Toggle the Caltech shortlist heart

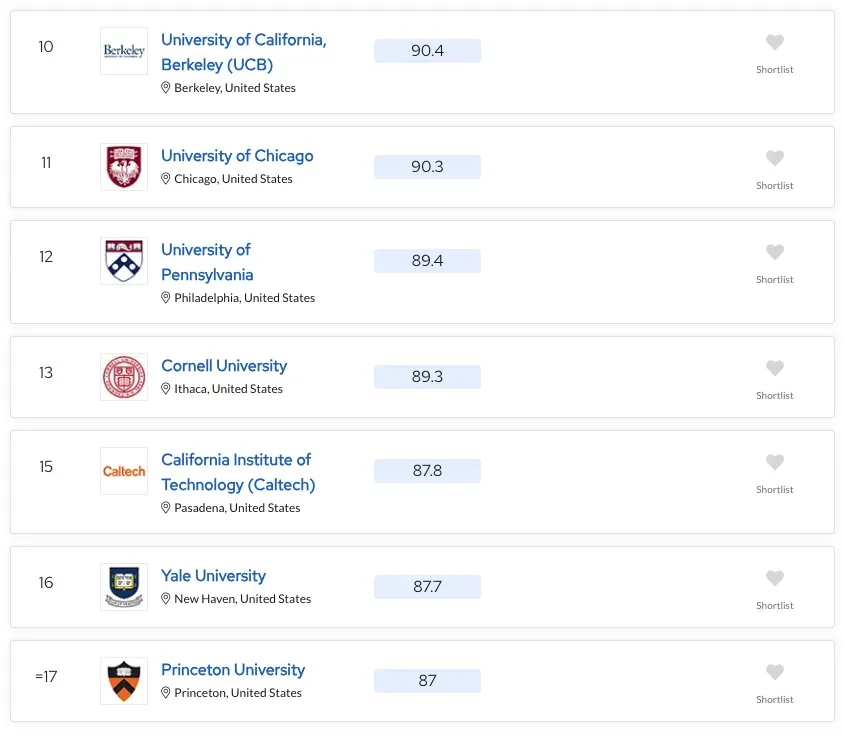[x=775, y=462]
